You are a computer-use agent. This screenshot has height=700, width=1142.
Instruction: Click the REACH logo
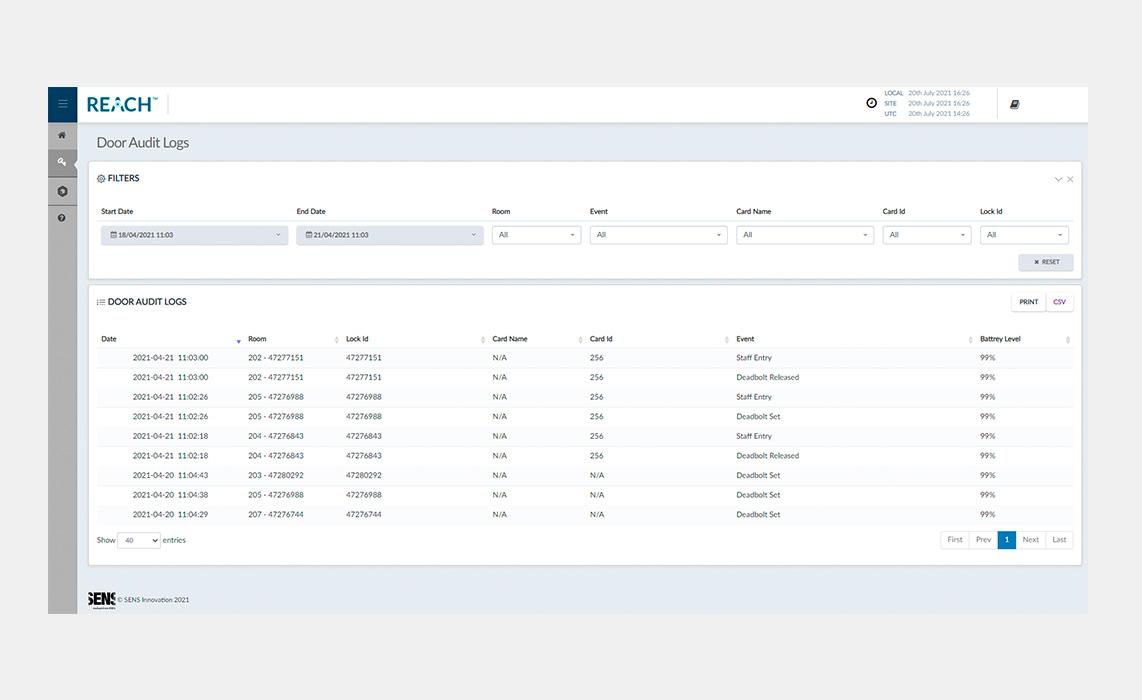[122, 105]
